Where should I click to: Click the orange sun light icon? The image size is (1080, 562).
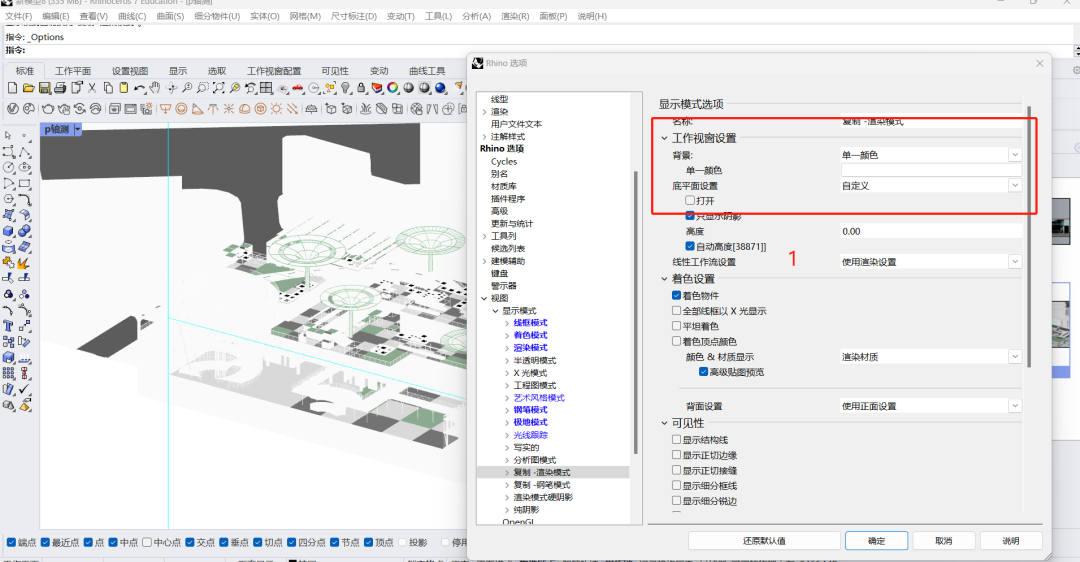pyautogui.click(x=276, y=109)
